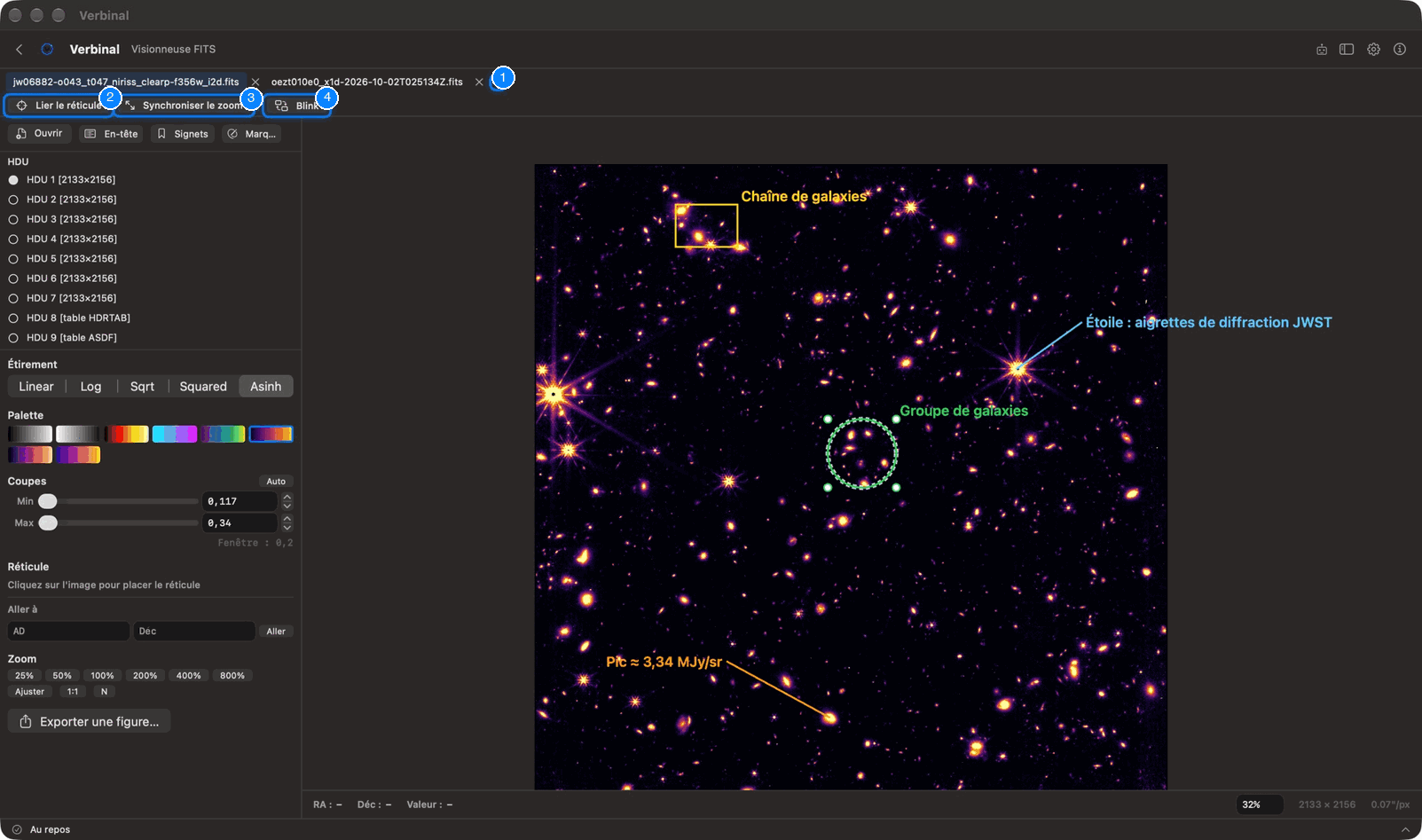Screen dimensions: 1422x840
Task: Set stretch to Log
Action: coord(90,387)
